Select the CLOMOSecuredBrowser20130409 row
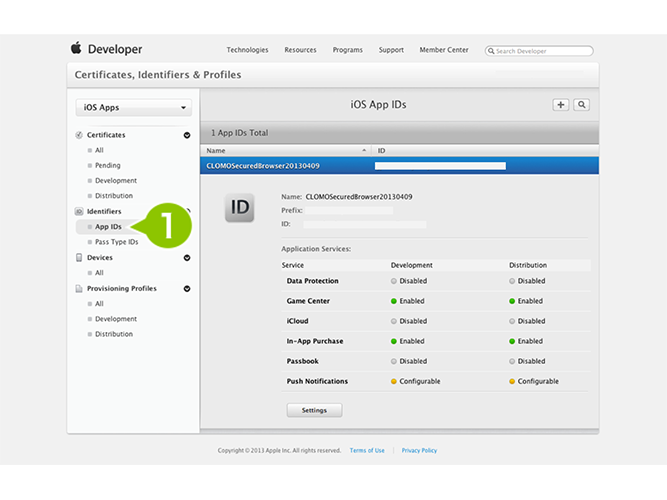The image size is (667, 500). click(399, 166)
